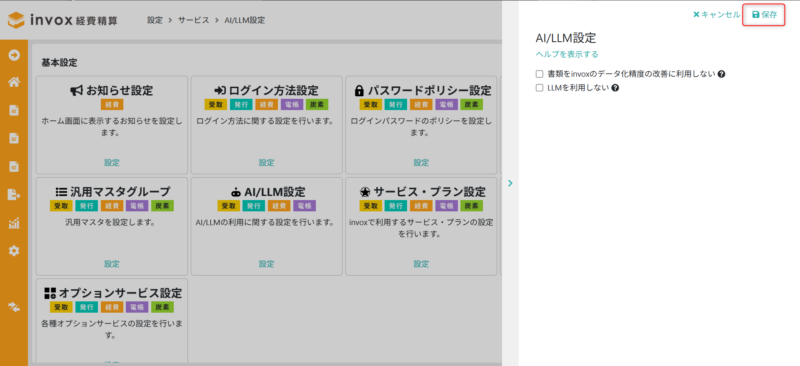Click the 受取 tag under ログイン方法設定
800x366 pixels.
(x=215, y=105)
